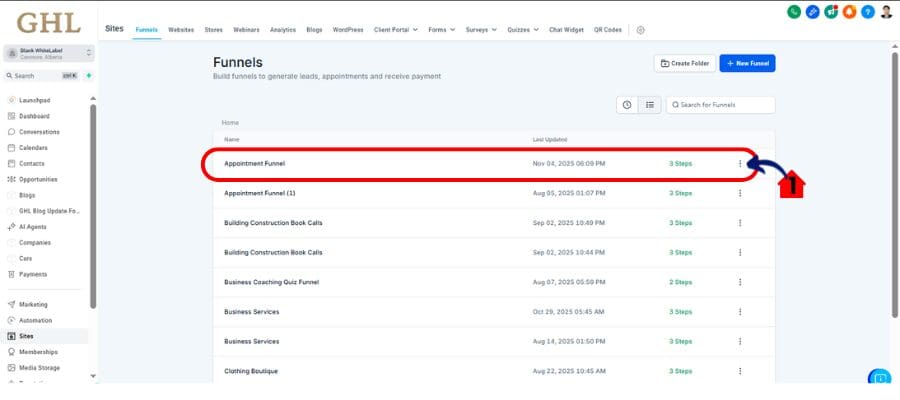This screenshot has height=400, width=900.
Task: Switch to list view toggle
Action: (649, 104)
